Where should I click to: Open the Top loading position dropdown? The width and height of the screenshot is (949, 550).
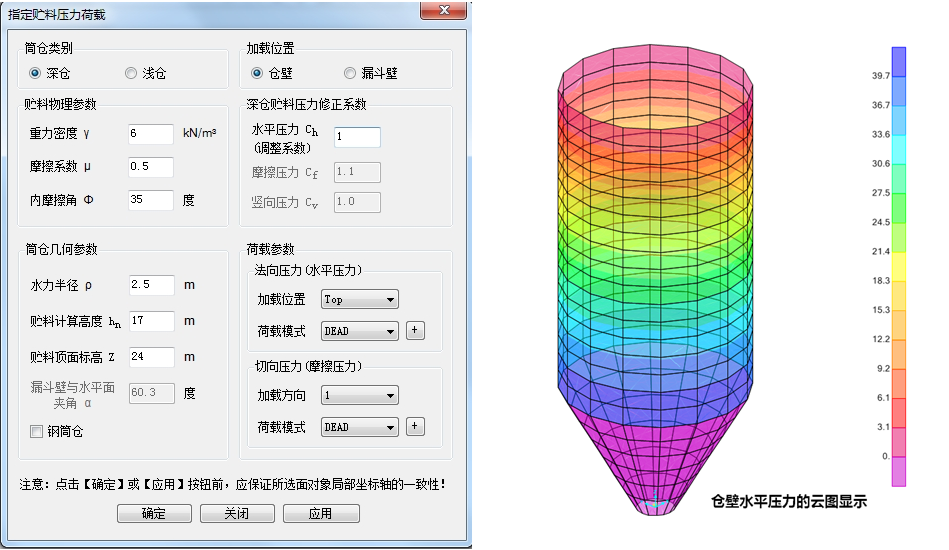point(359,299)
